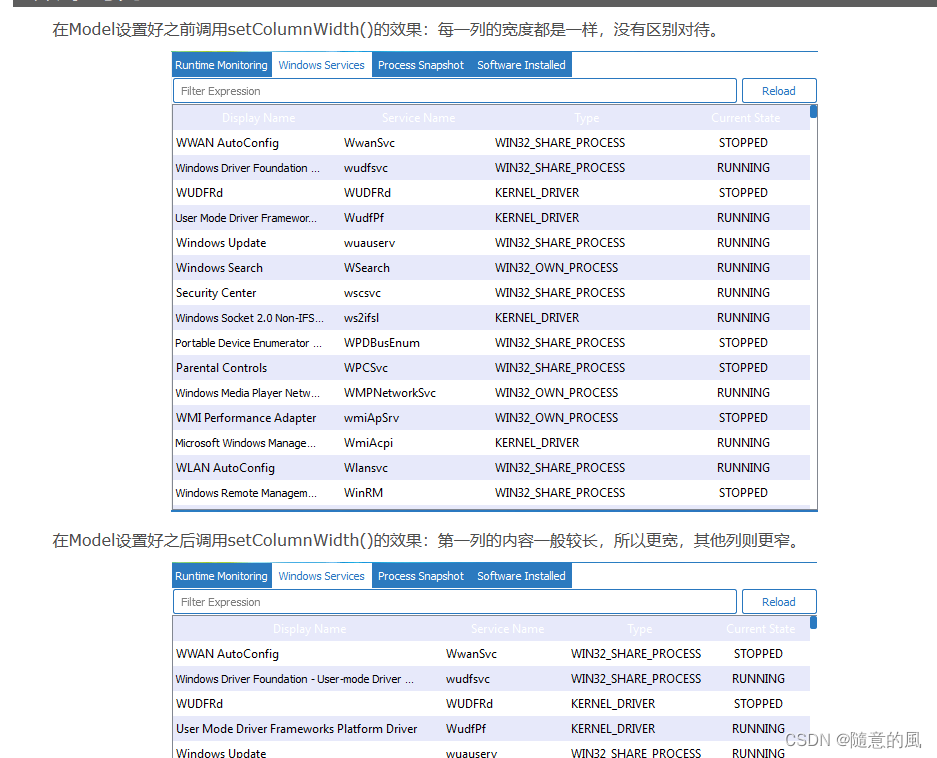Image resolution: width=937 pixels, height=758 pixels.
Task: Select the Security Center row
Action: click(491, 293)
